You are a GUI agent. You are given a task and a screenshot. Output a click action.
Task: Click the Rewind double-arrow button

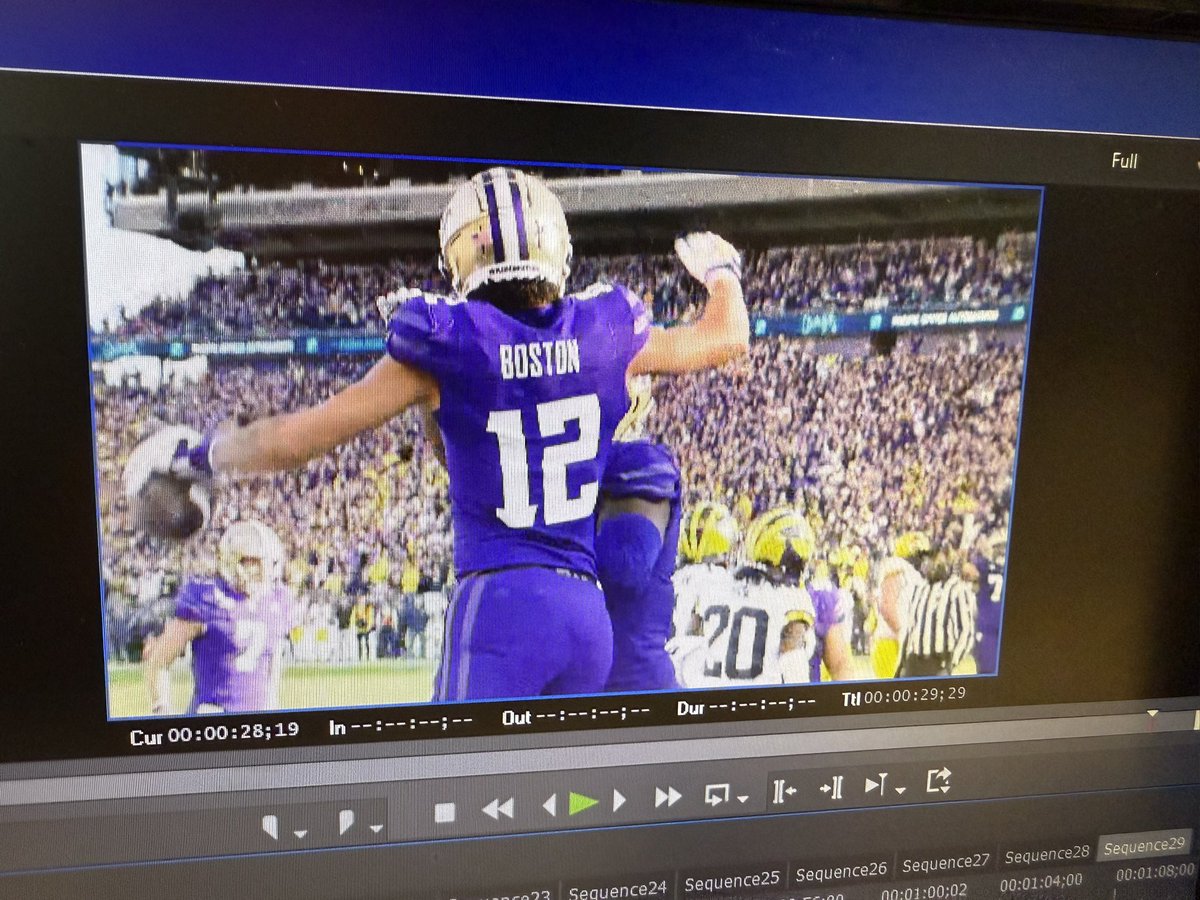click(x=497, y=808)
